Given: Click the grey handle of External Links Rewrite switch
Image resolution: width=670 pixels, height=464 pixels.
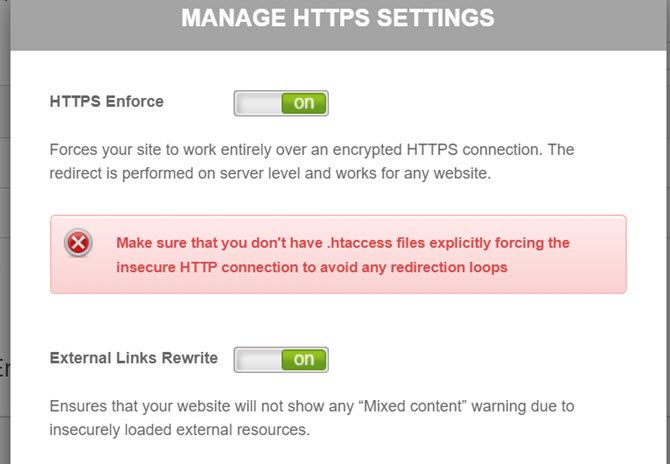Looking at the screenshot, I should [258, 359].
